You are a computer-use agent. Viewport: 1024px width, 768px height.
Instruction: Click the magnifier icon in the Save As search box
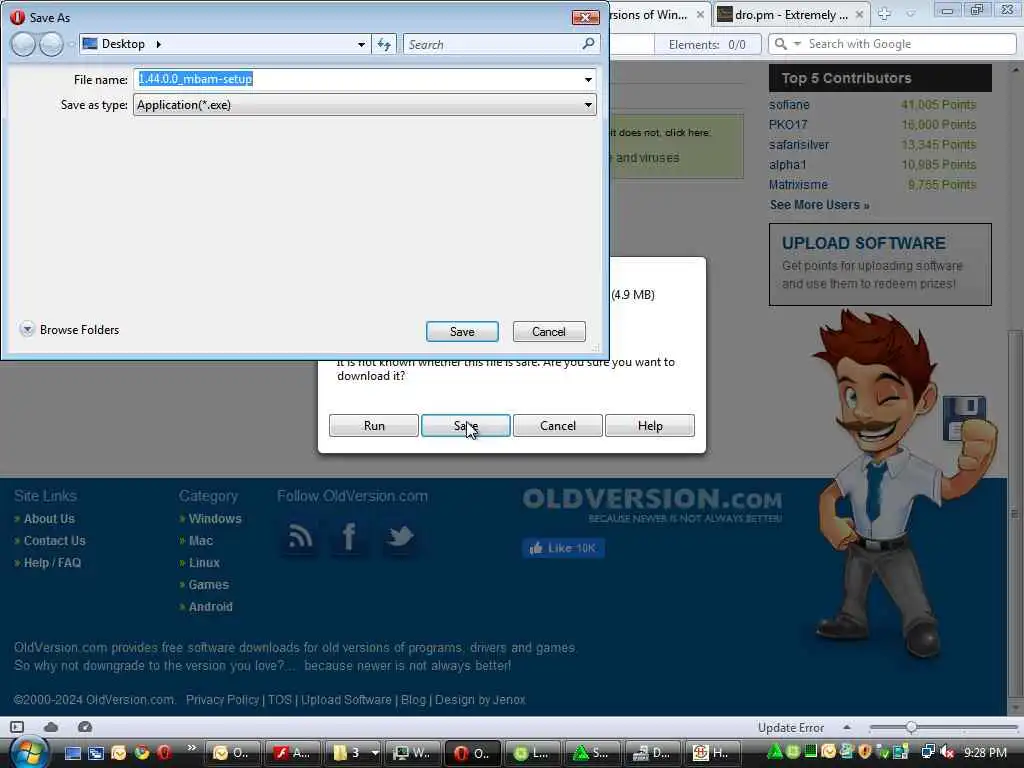coord(588,44)
